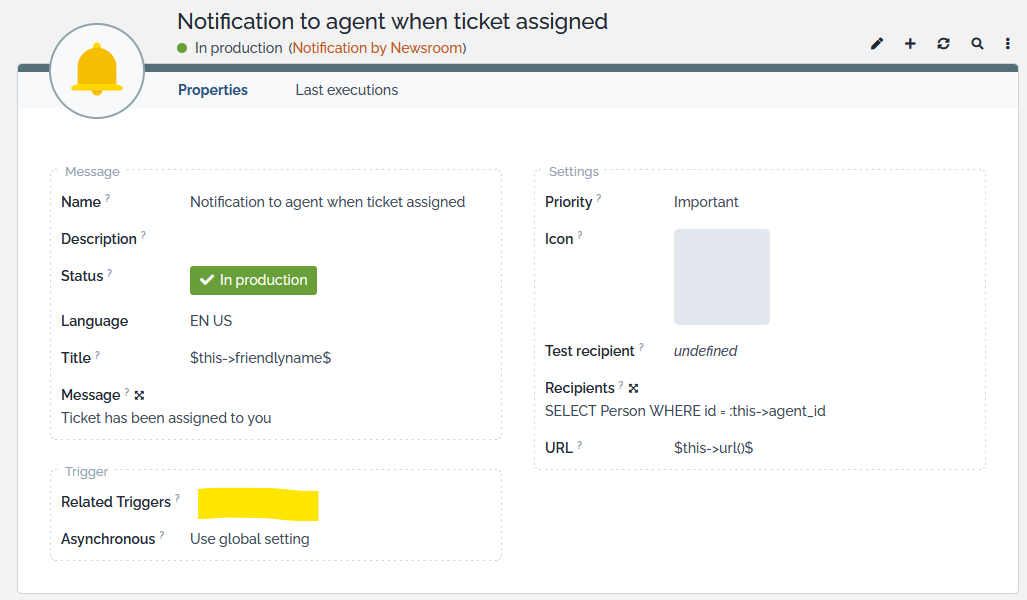Click the grey Icon placeholder image
1027x600 pixels.
pyautogui.click(x=721, y=277)
